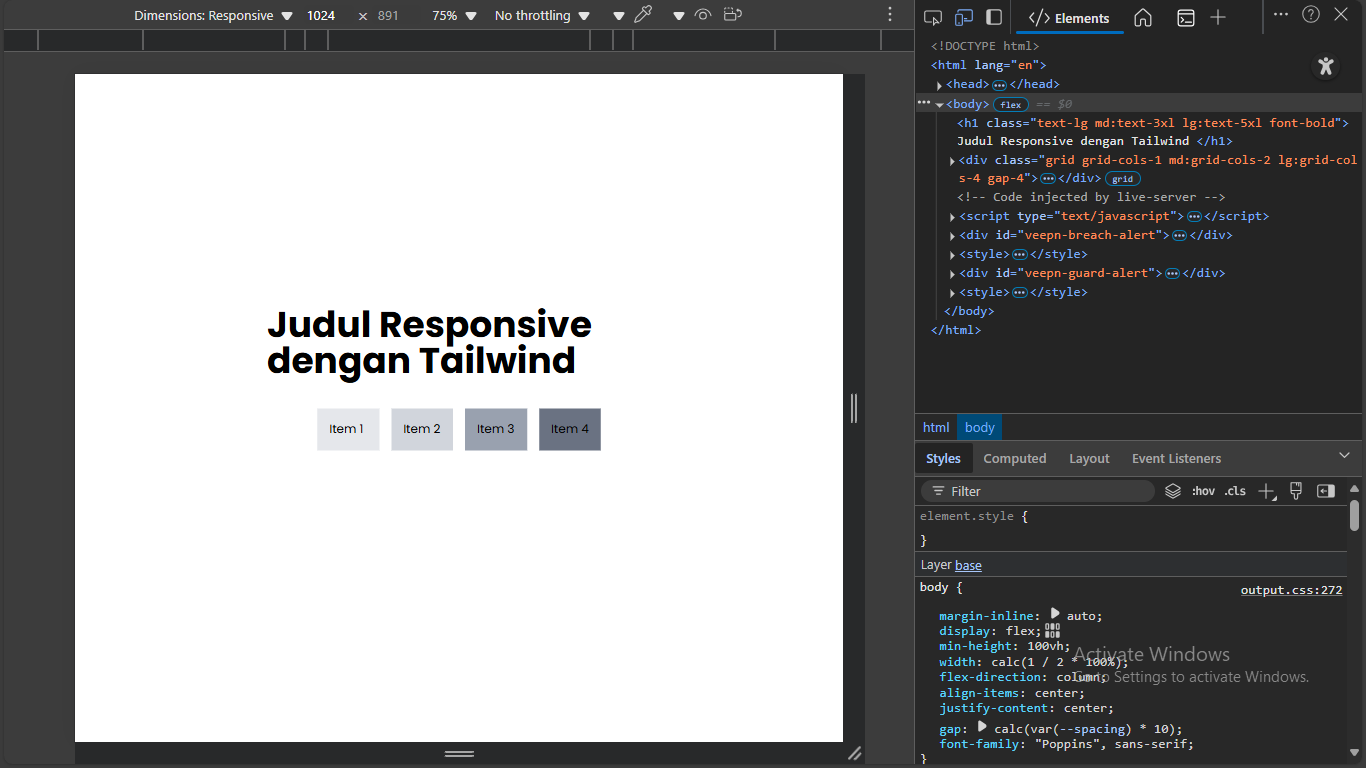This screenshot has height=768, width=1366.
Task: Expand the gap shorthand triangle
Action: [x=983, y=726]
